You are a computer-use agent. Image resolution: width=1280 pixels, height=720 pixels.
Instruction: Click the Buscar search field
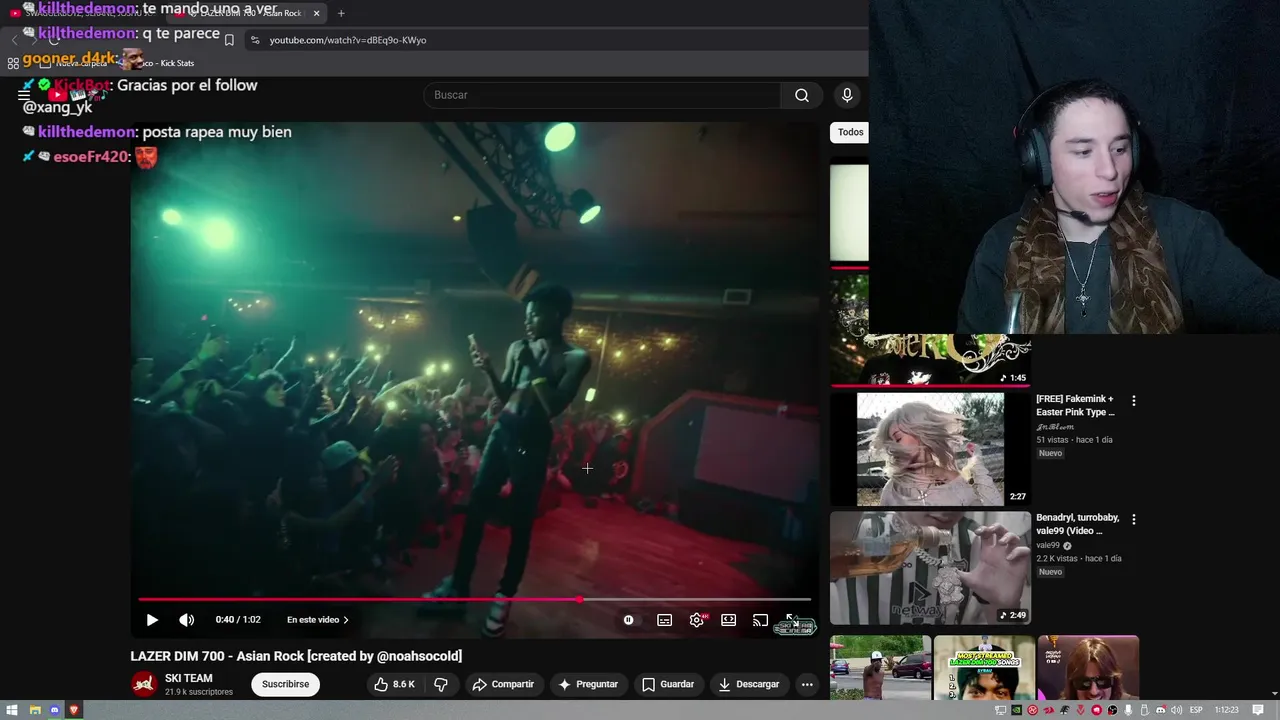tap(602, 95)
